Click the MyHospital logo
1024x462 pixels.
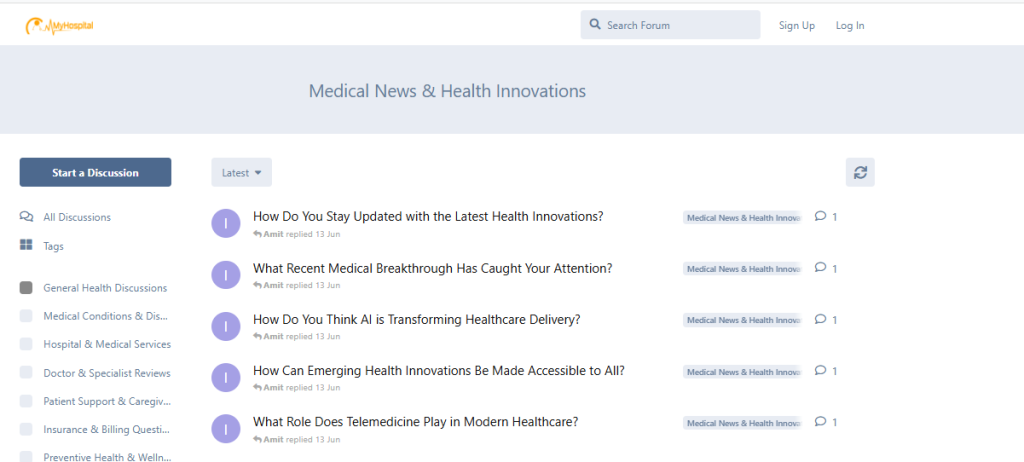coord(59,25)
